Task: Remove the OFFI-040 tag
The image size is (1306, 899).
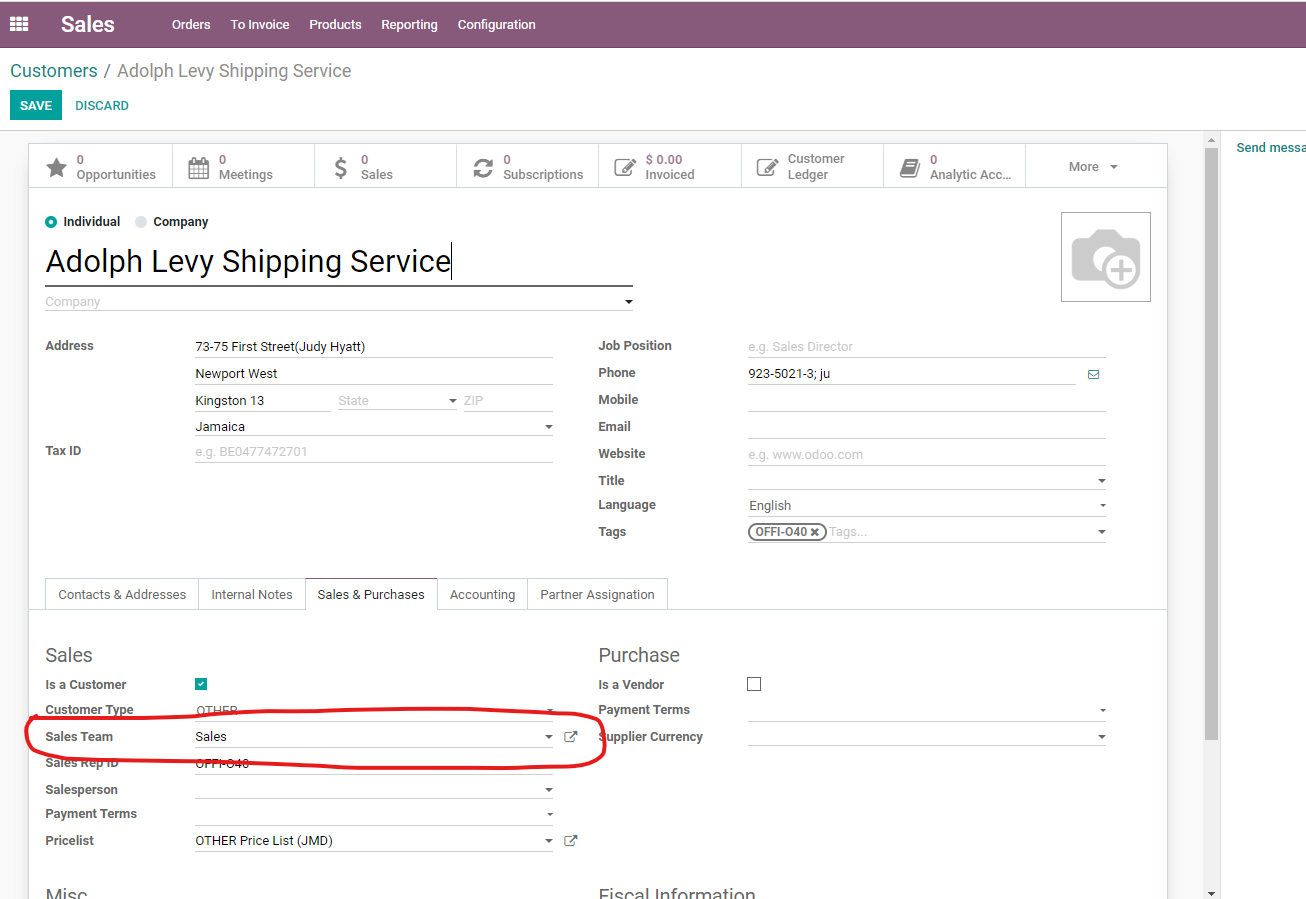Action: click(x=815, y=532)
